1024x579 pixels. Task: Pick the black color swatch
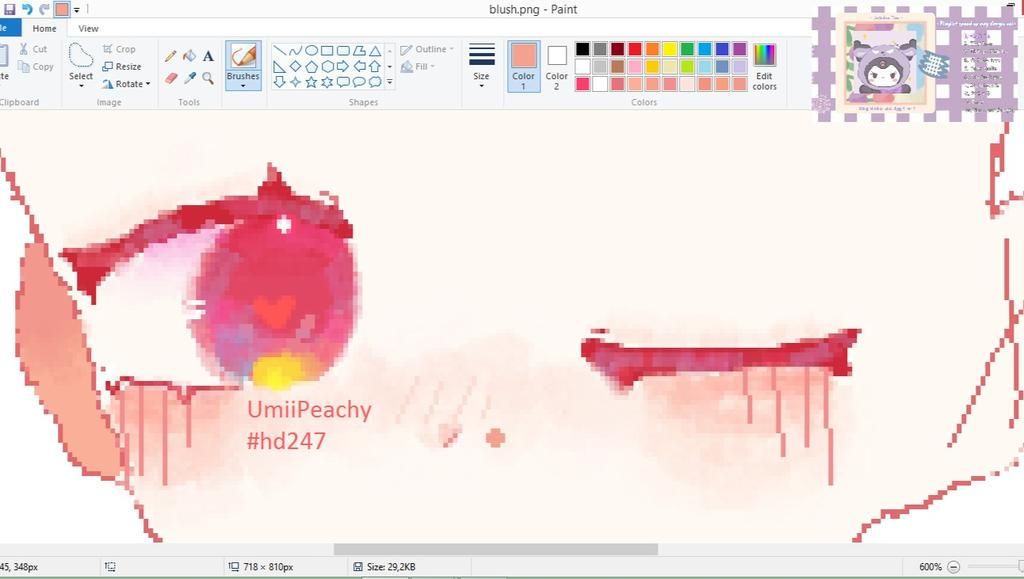click(583, 49)
